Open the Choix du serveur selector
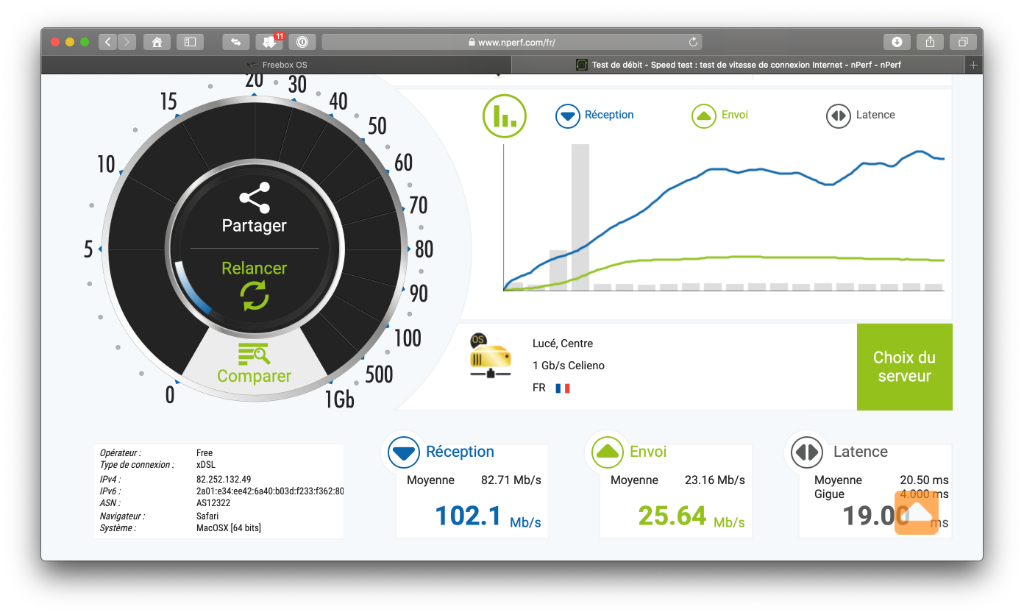This screenshot has width=1024, height=615. coord(904,367)
